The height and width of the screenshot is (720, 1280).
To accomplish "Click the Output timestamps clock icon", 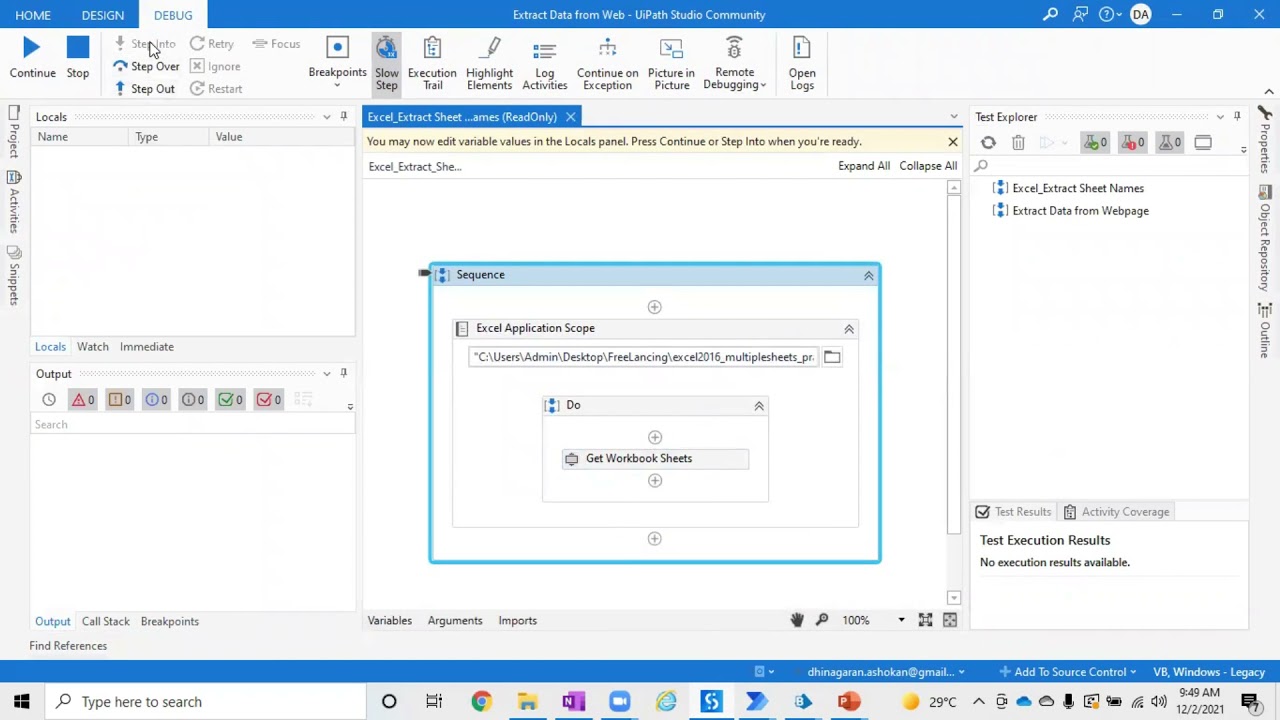I will click(x=48, y=400).
